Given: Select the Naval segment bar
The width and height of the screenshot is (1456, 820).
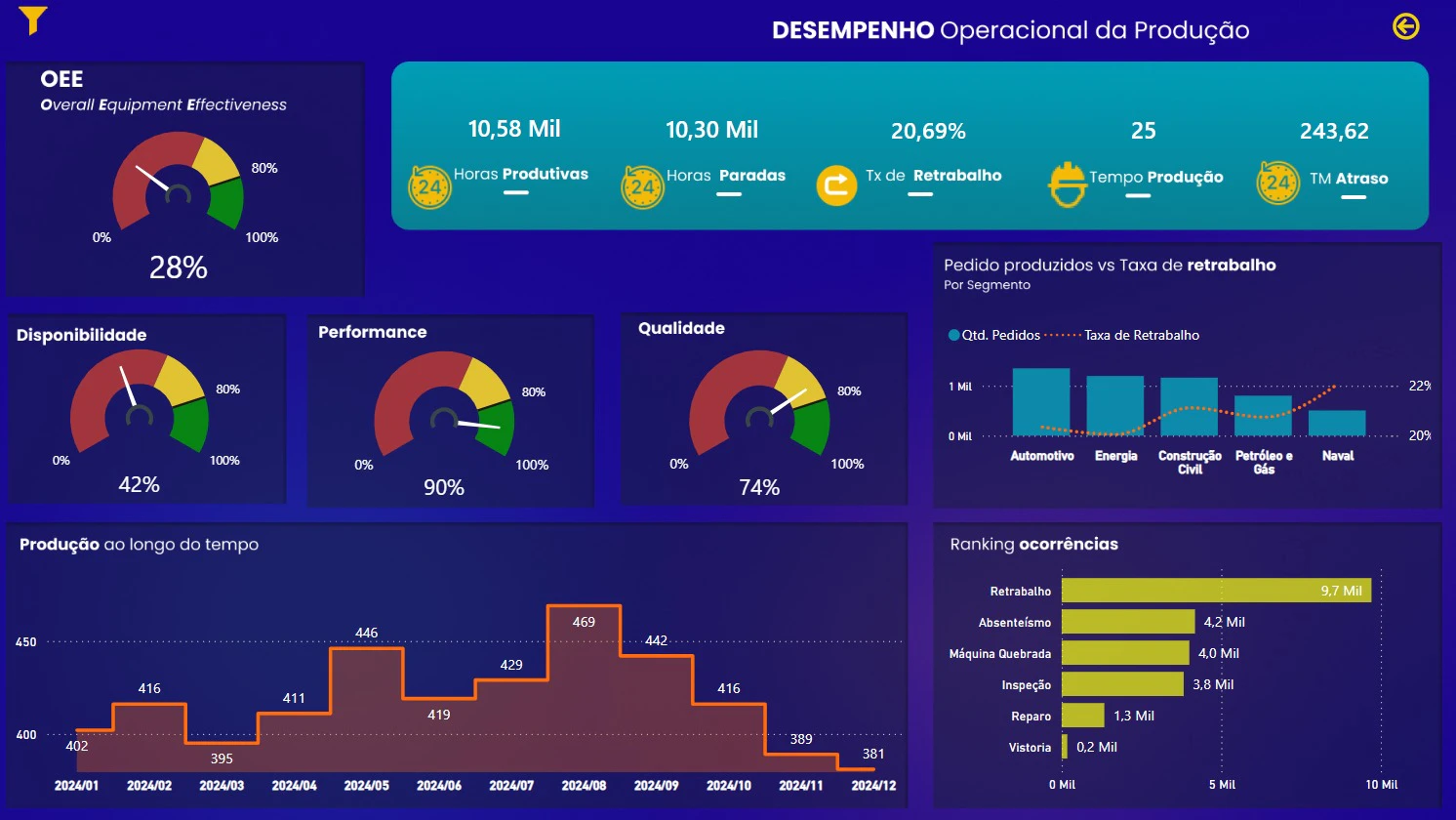Looking at the screenshot, I should click(x=1337, y=423).
